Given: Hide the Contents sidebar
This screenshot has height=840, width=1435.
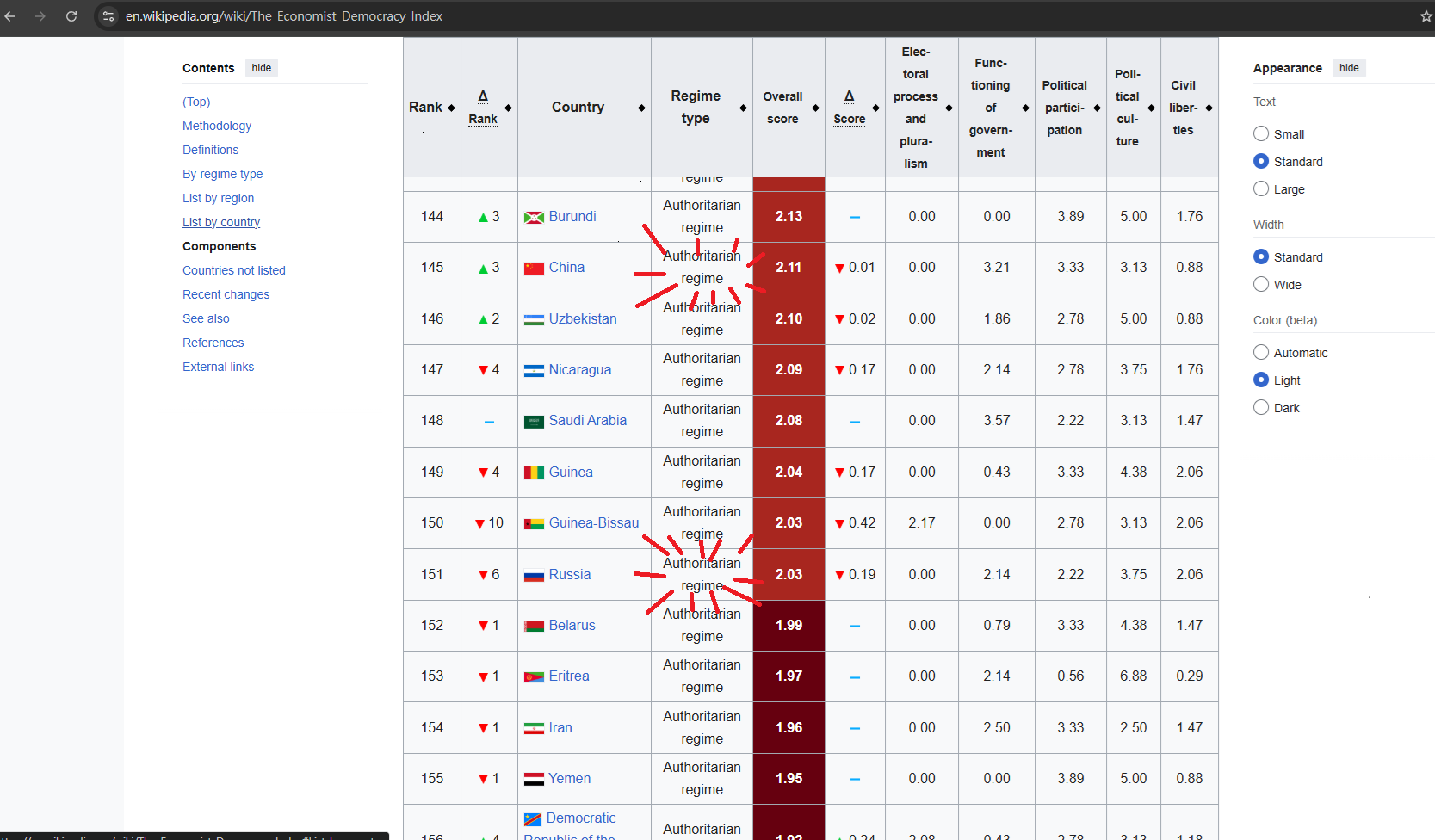Looking at the screenshot, I should click(262, 68).
